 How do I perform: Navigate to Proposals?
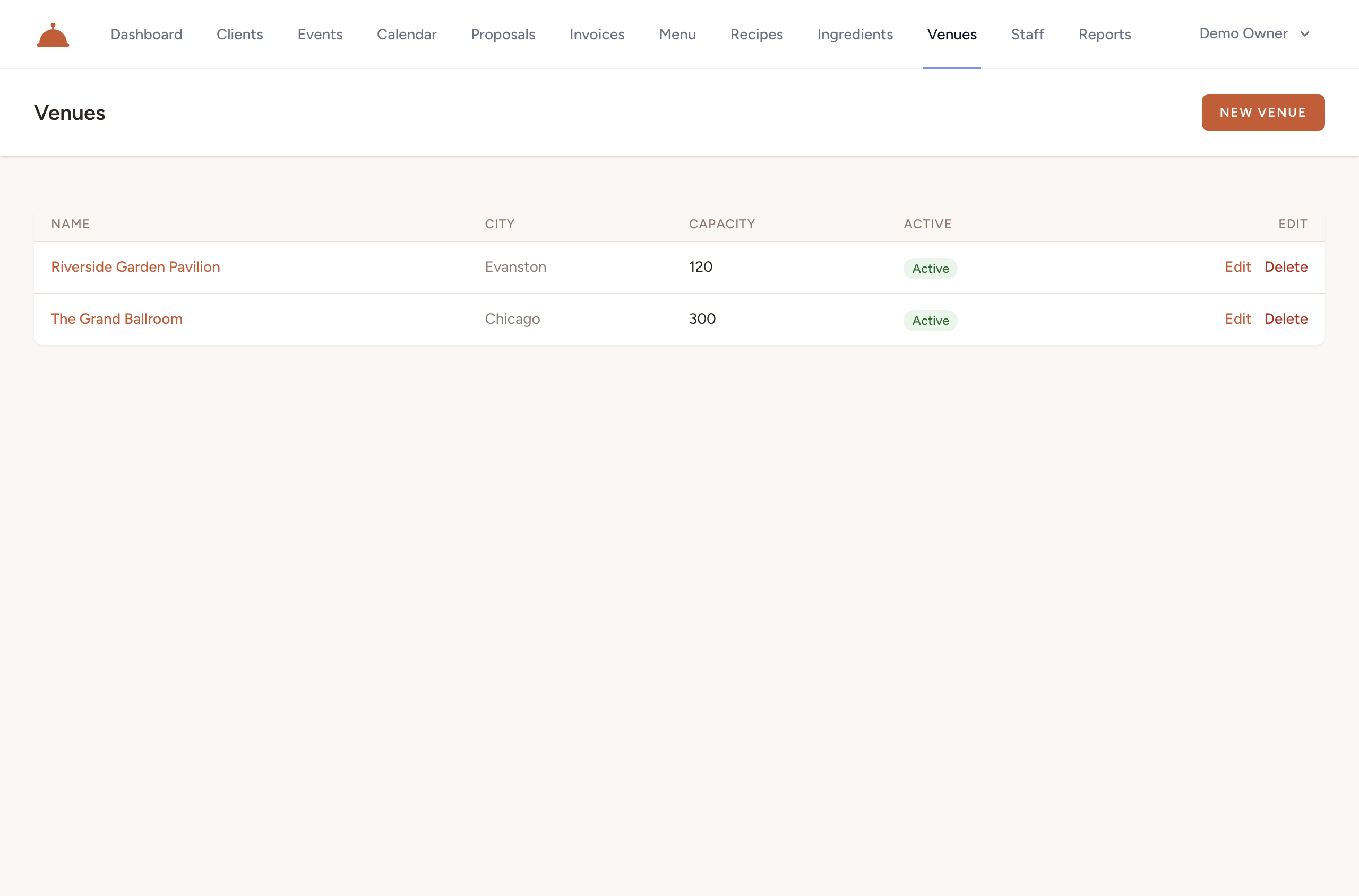(503, 35)
